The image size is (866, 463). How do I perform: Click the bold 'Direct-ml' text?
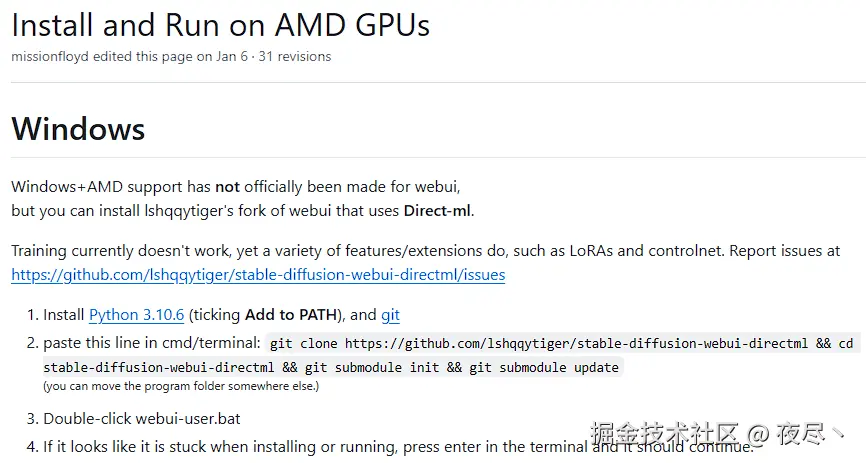coord(437,210)
